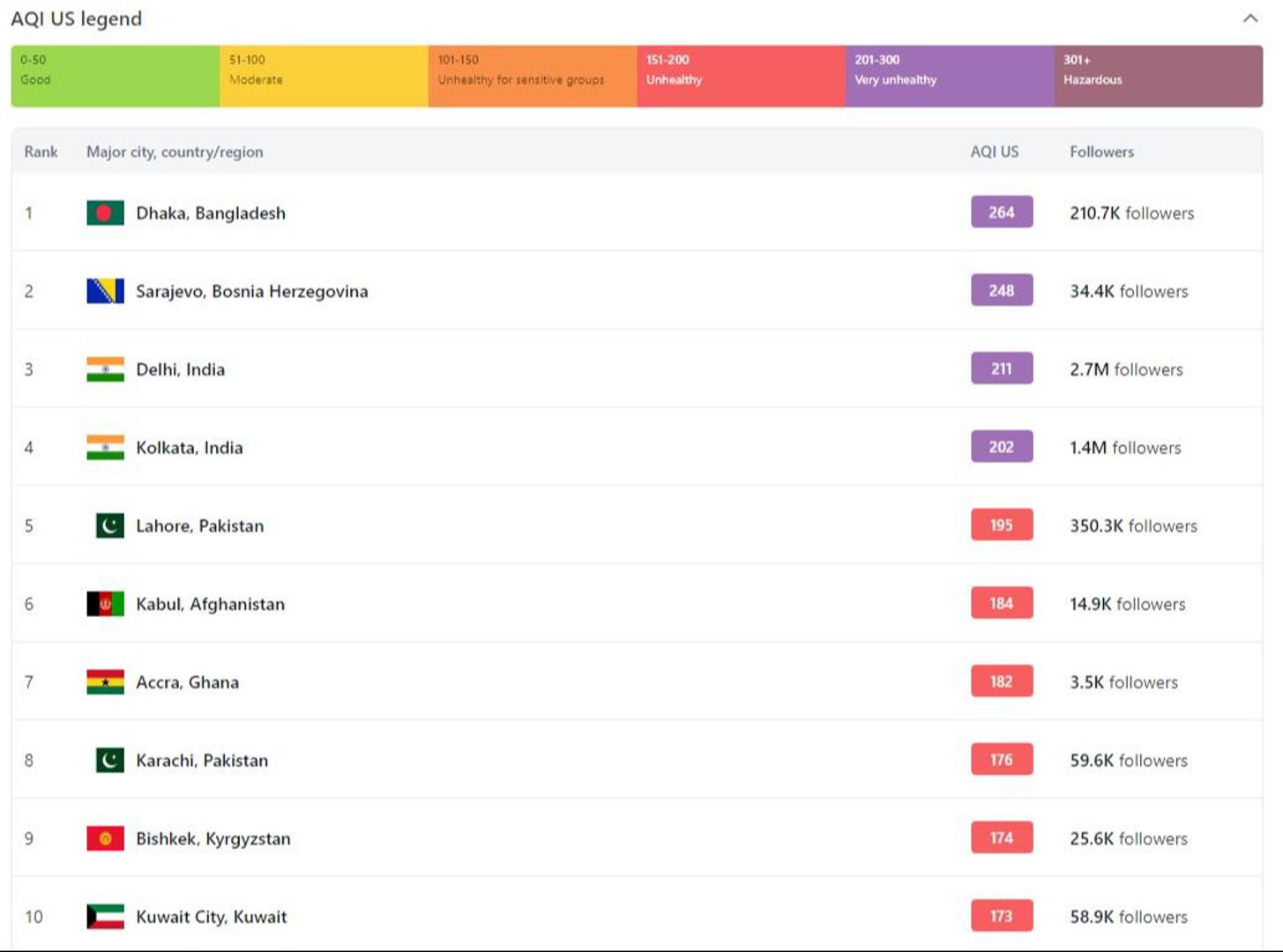Open the Sarajevo, Bosnia Herzegovina link
This screenshot has height=952, width=1283.
[x=251, y=291]
